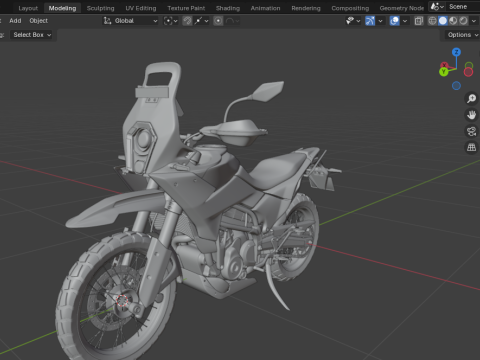Open the Add menu
This screenshot has height=360, width=480.
click(15, 21)
